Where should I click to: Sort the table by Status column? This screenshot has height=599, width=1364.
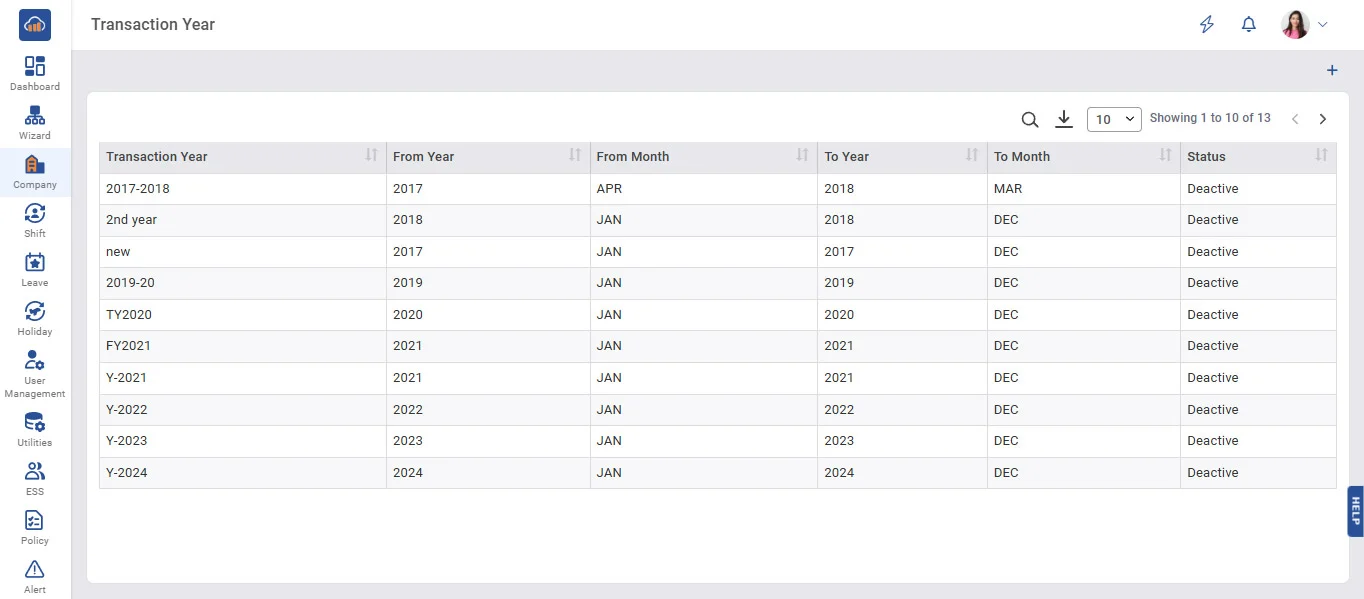[1321, 155]
